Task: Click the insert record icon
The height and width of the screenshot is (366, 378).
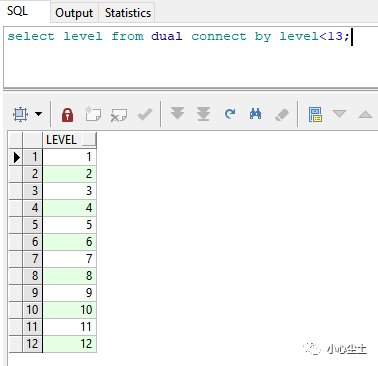Action: [93, 114]
